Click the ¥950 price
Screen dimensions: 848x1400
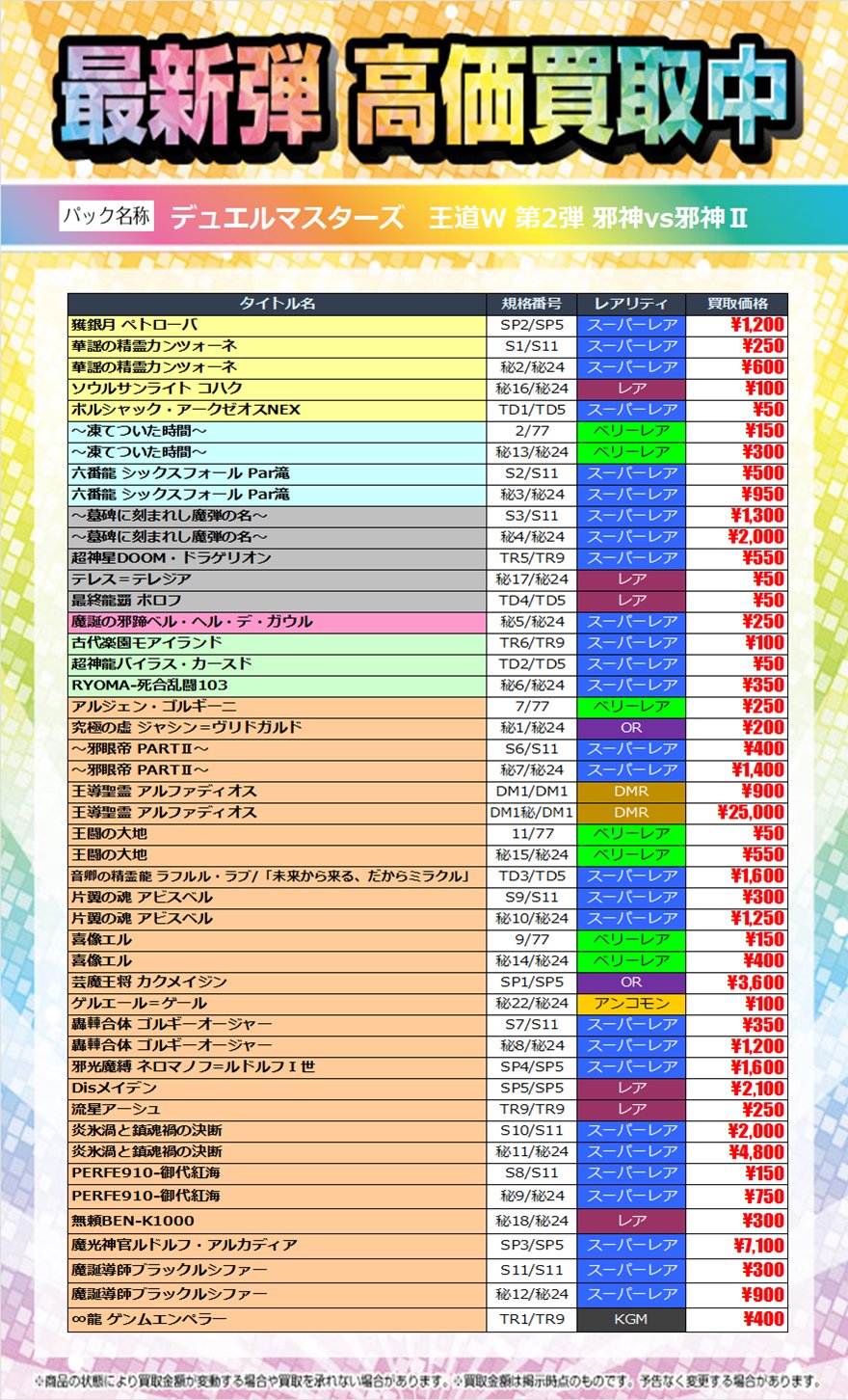tap(762, 495)
